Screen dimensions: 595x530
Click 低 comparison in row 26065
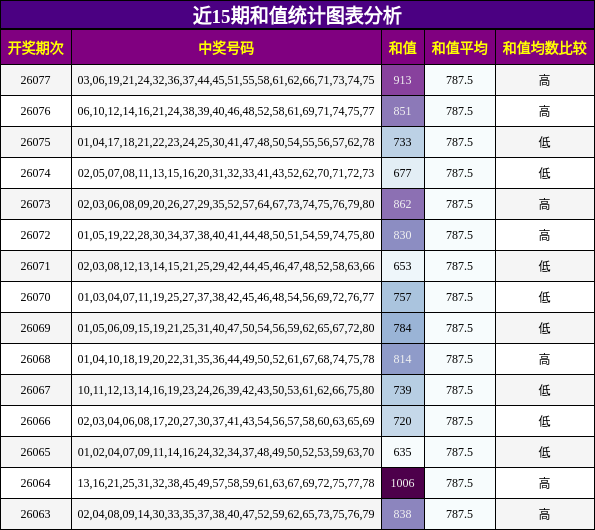click(x=545, y=453)
